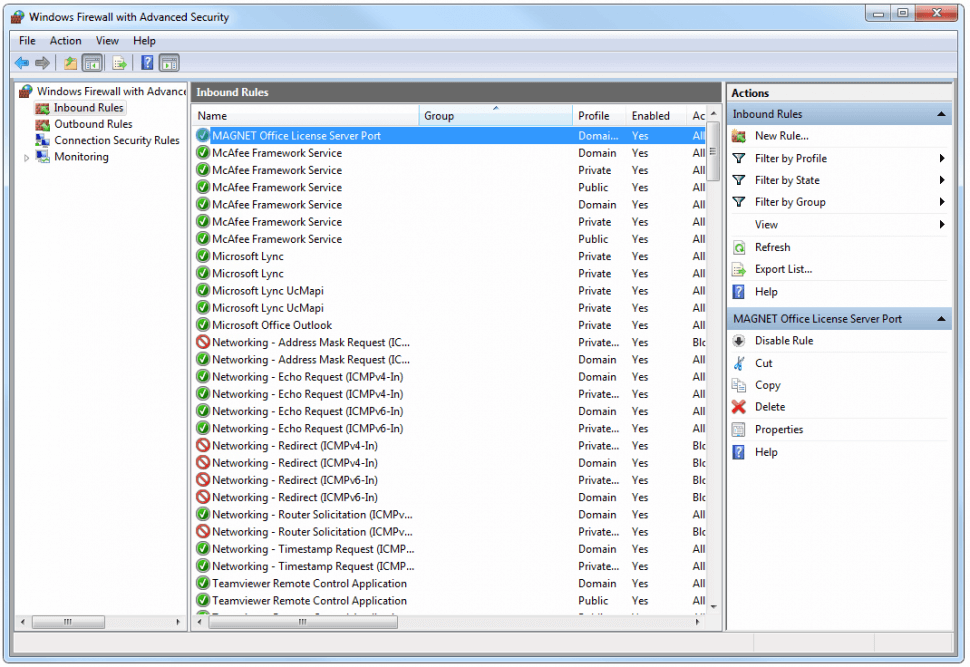970x667 pixels.
Task: Select Networking - Timestamp Request Domain rule
Action: tap(449, 549)
